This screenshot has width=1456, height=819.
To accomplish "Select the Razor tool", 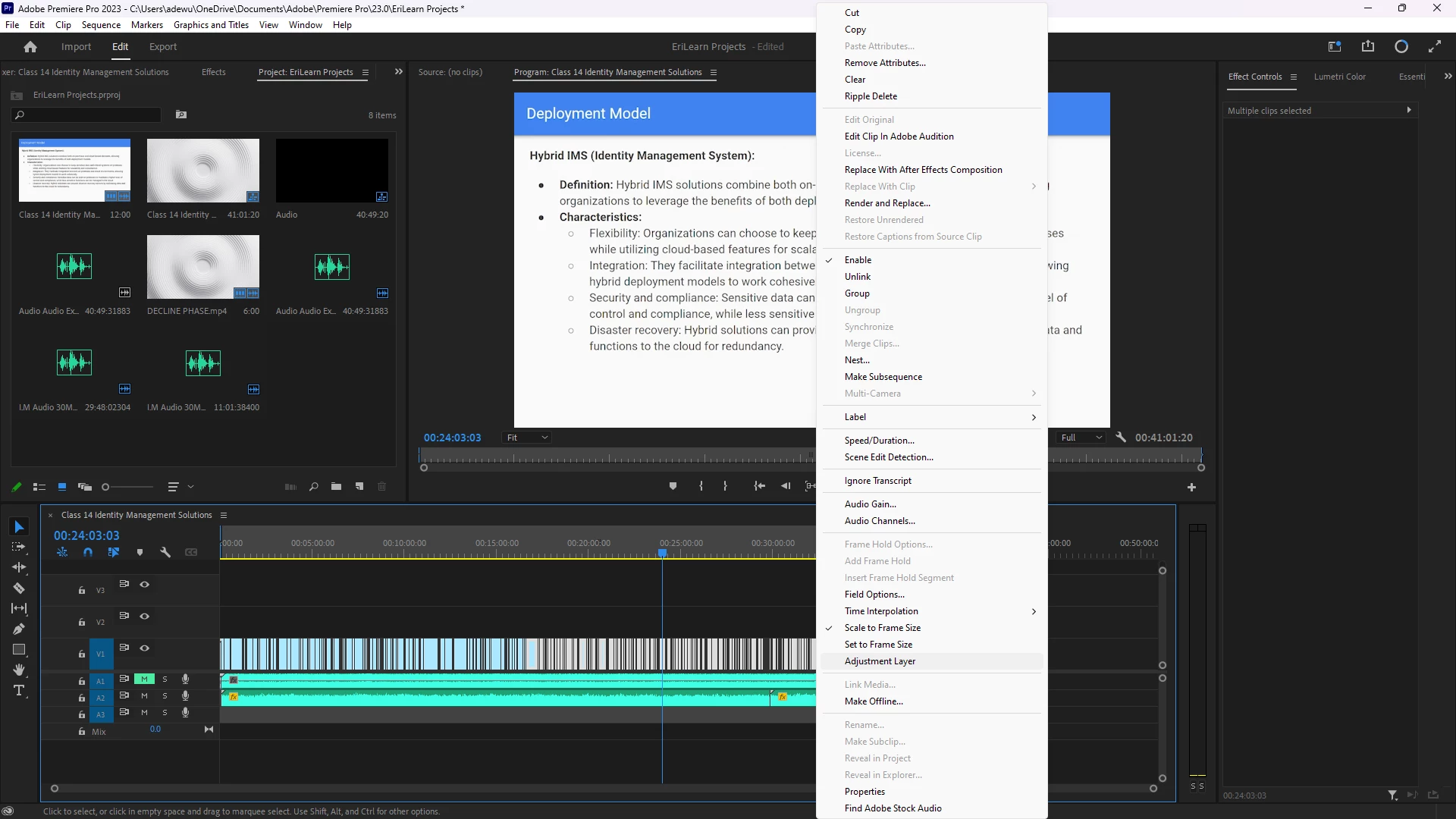I will coord(19,588).
